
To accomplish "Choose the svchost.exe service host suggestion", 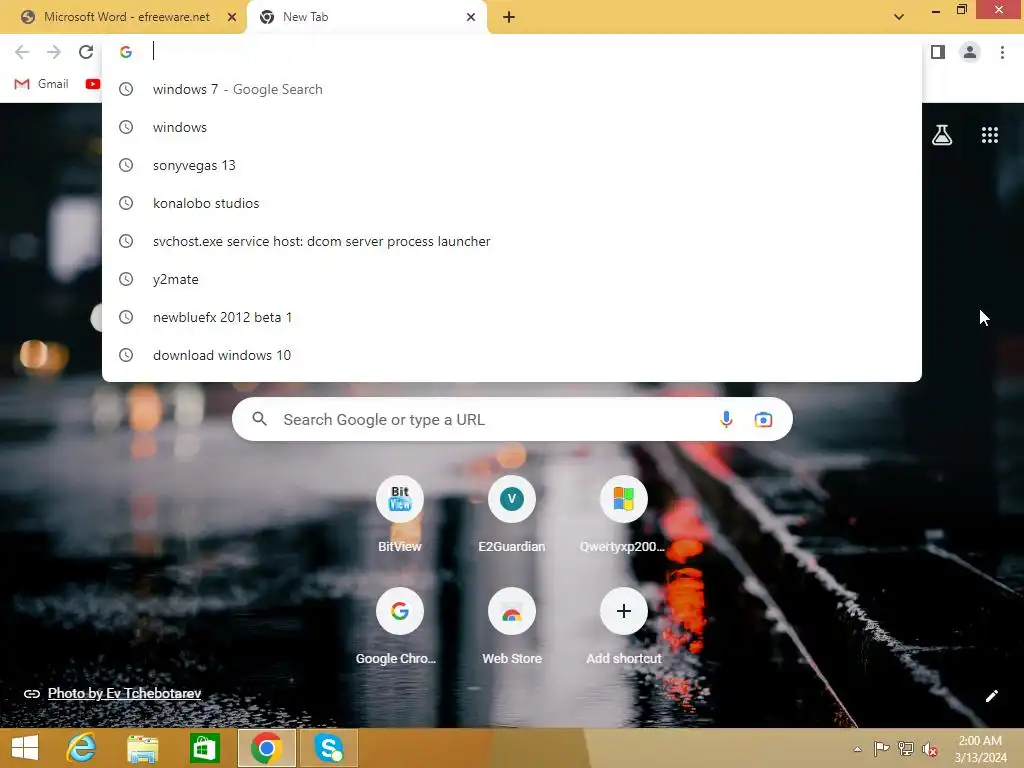I will [x=512, y=241].
